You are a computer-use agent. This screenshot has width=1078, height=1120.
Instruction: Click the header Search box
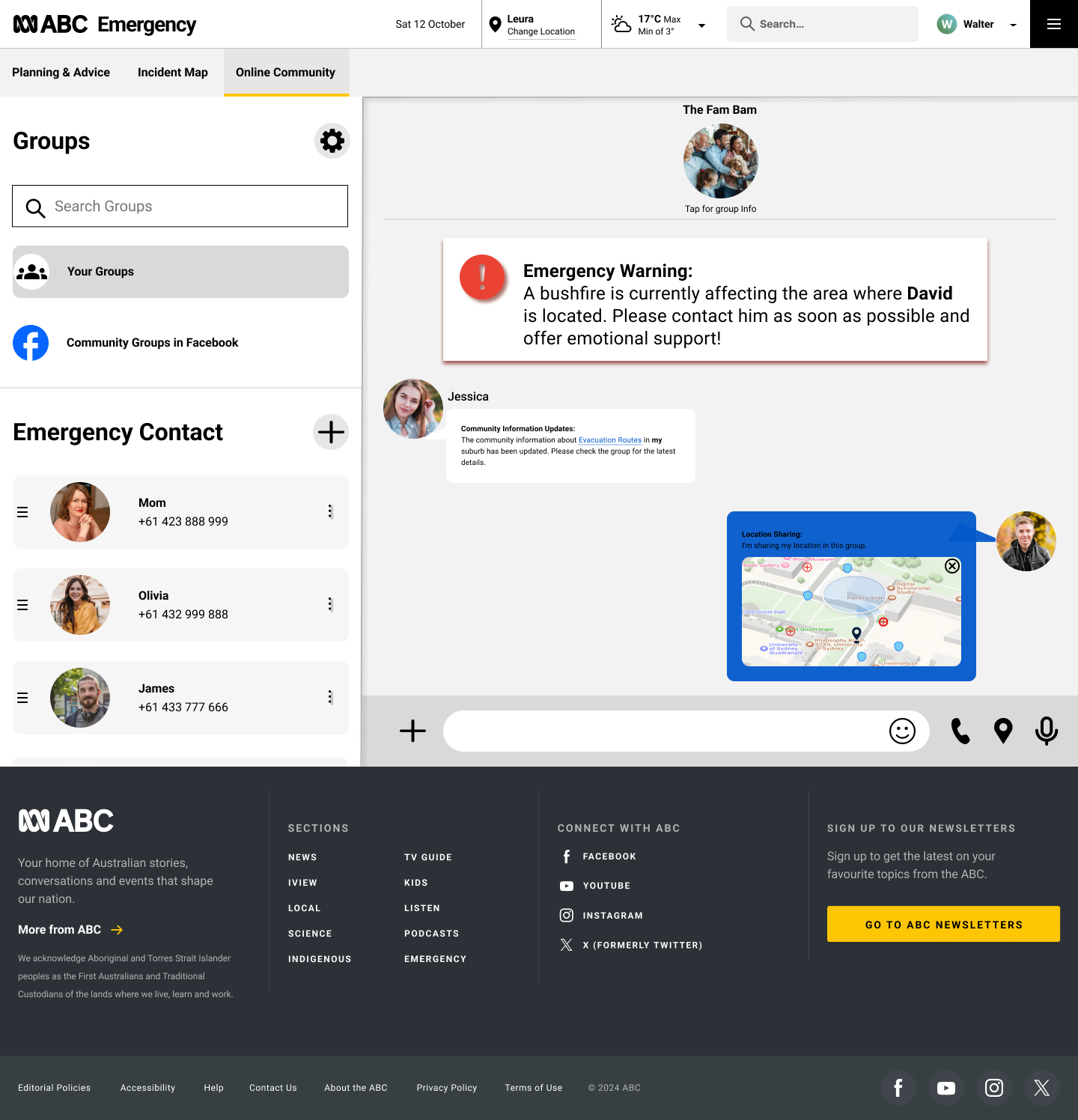point(823,24)
